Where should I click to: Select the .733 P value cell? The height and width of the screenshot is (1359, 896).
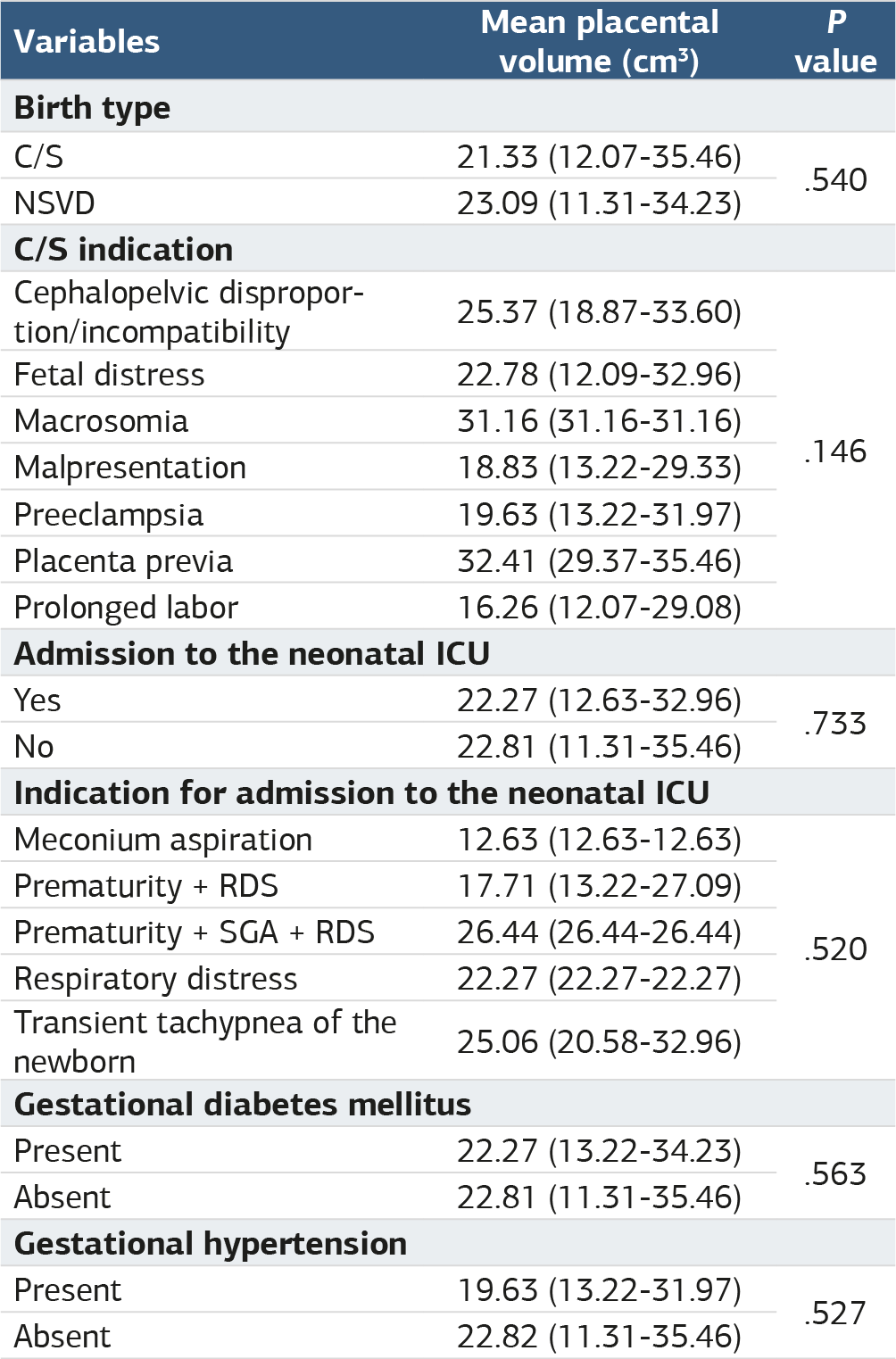pos(836,723)
